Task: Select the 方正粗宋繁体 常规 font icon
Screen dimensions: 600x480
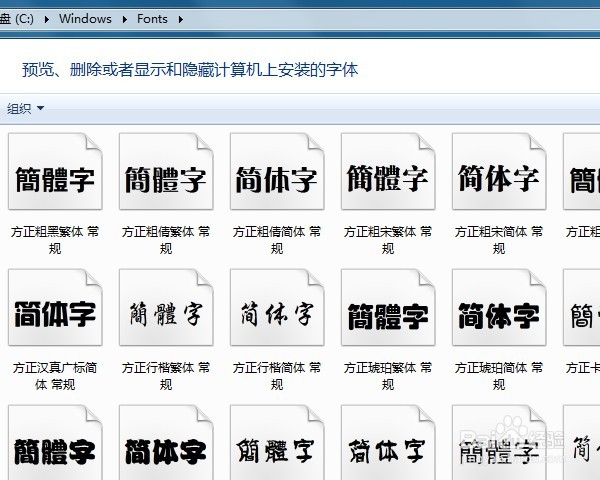Action: click(388, 171)
